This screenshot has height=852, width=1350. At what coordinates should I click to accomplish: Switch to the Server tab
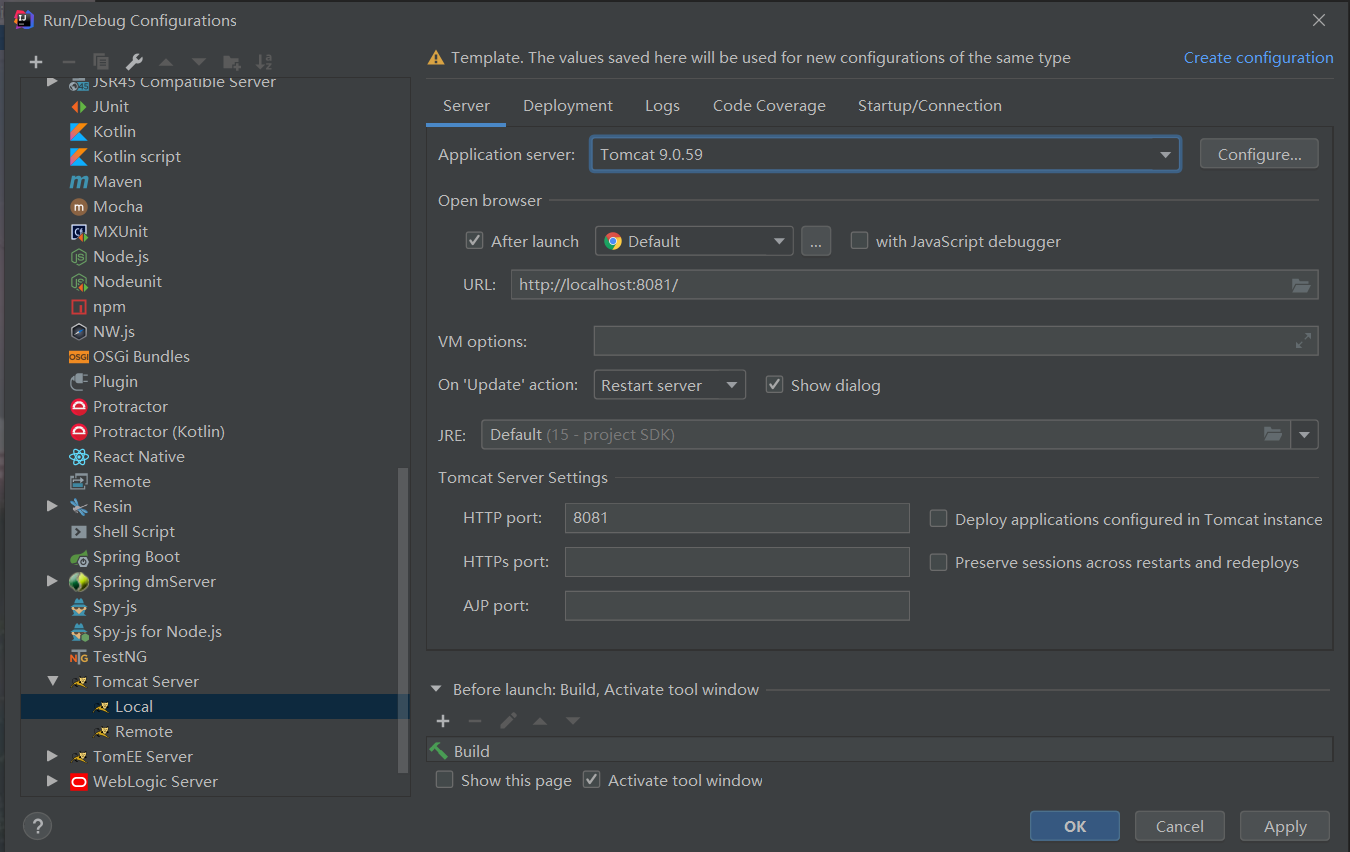click(x=466, y=106)
